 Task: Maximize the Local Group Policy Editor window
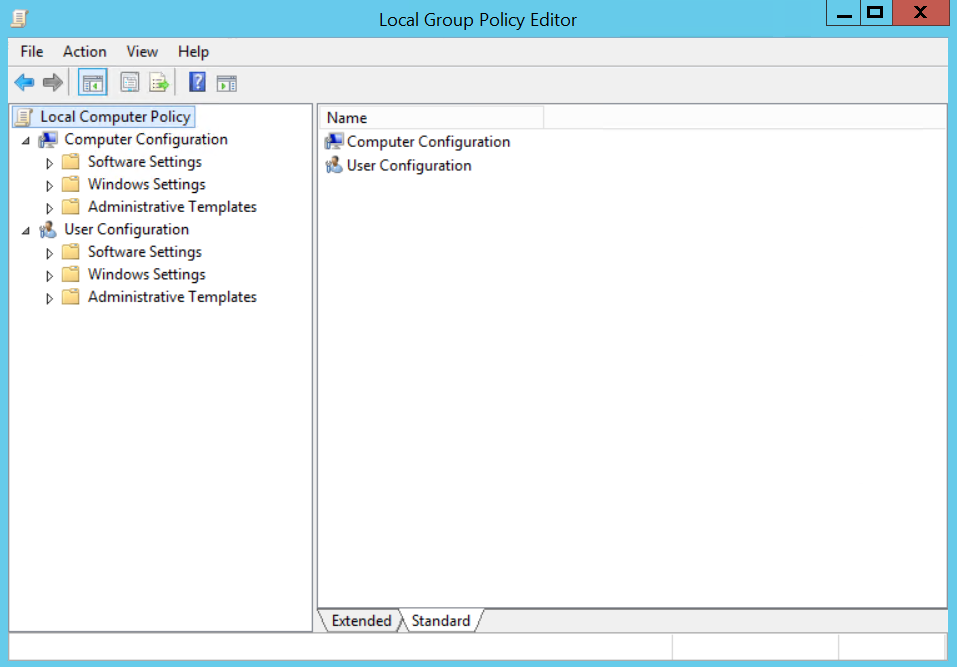click(876, 13)
